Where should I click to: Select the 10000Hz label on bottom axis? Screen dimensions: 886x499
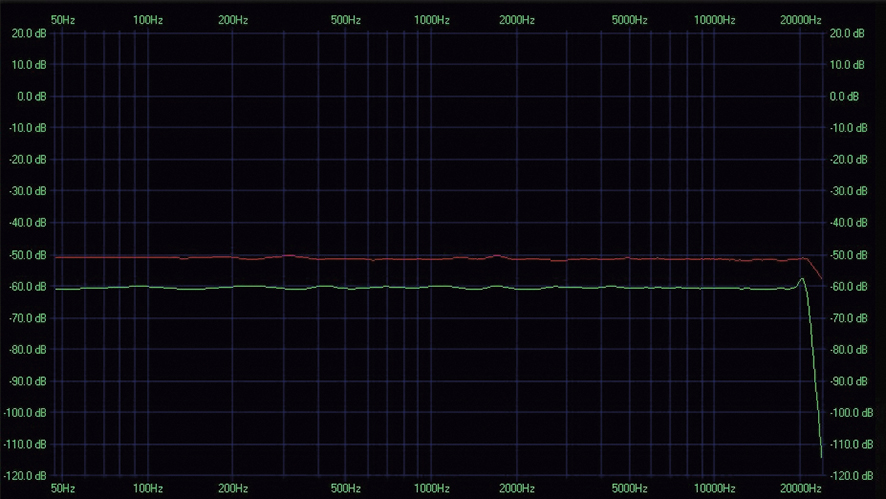point(715,488)
